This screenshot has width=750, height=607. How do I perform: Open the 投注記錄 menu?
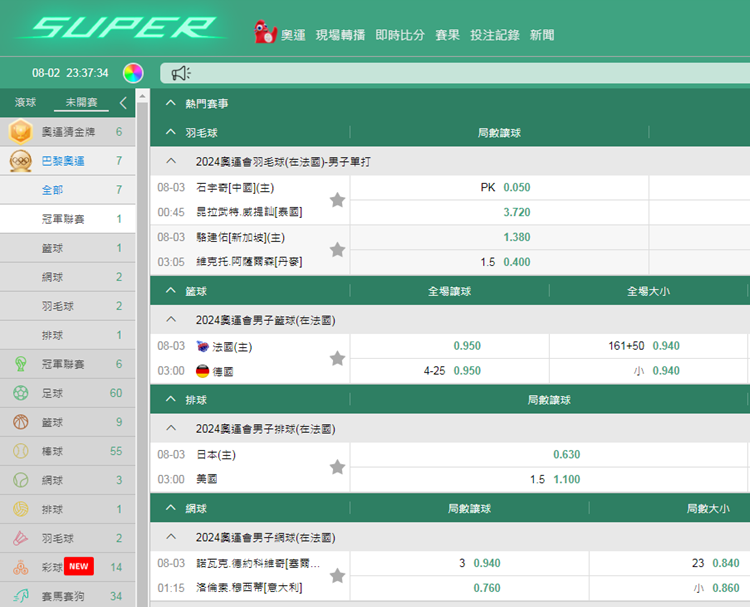(495, 35)
